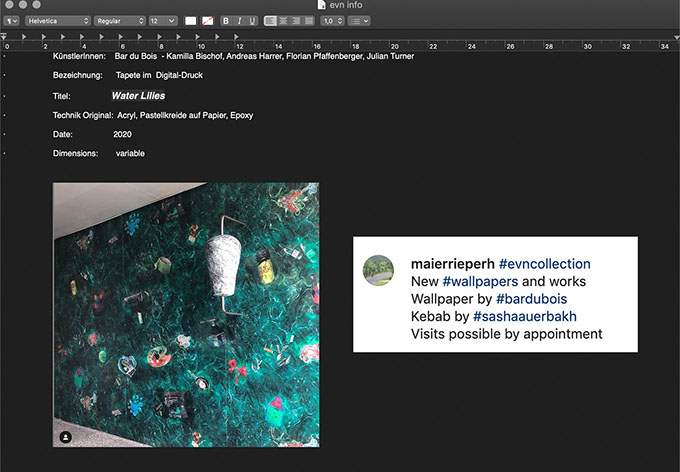Open the line spacing 1,0 dropdown
Image resolution: width=680 pixels, height=472 pixels.
tap(332, 21)
